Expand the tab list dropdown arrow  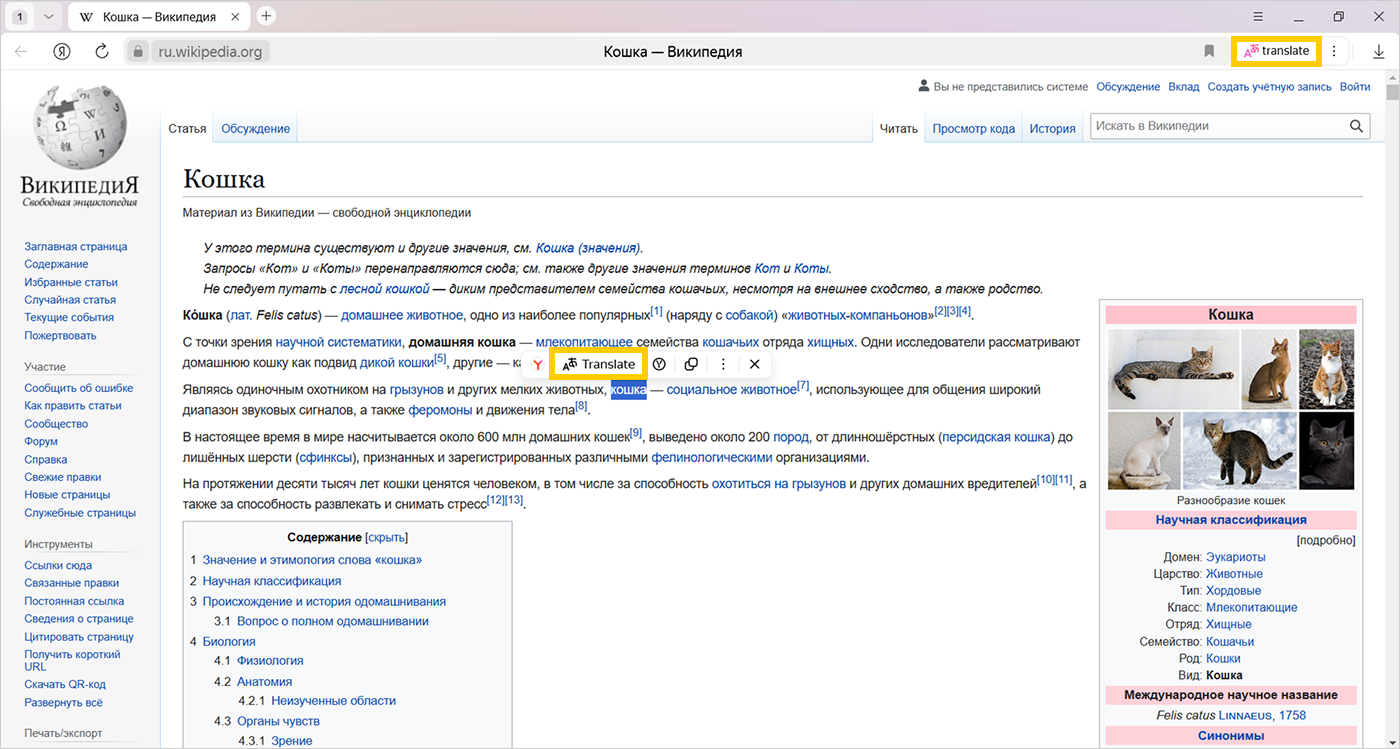click(47, 17)
